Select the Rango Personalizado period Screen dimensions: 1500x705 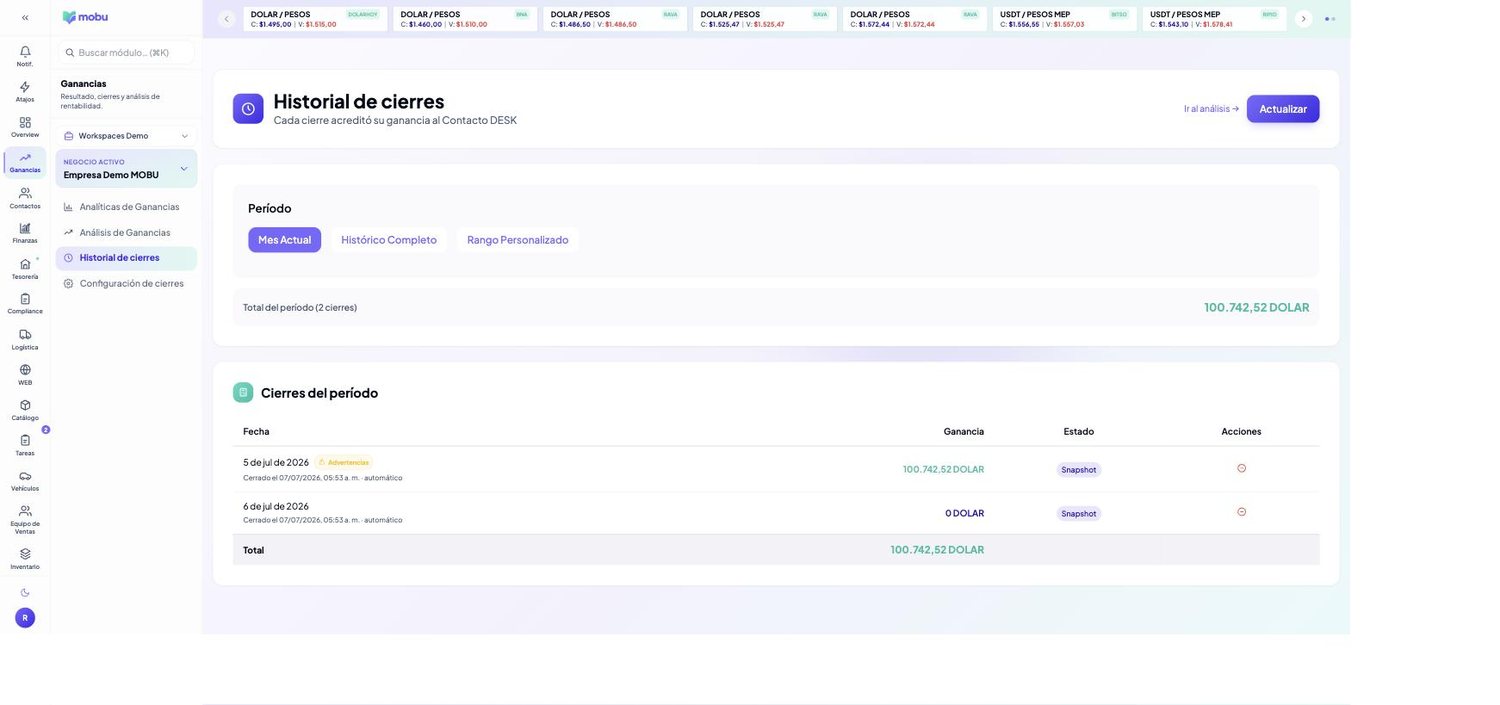[x=517, y=240]
